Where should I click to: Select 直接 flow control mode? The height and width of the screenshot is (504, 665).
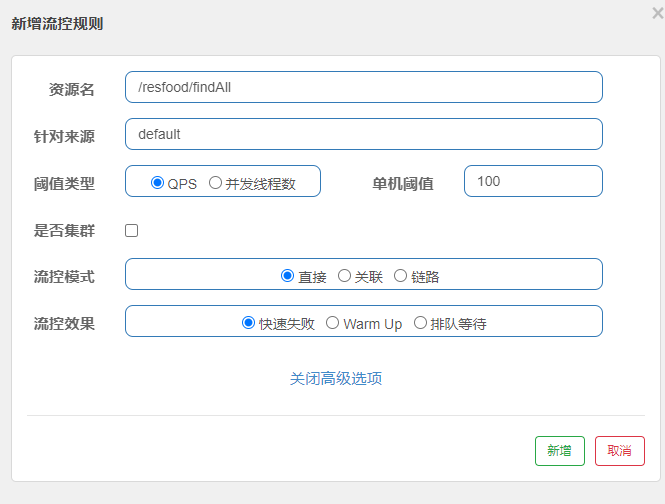[x=288, y=276]
